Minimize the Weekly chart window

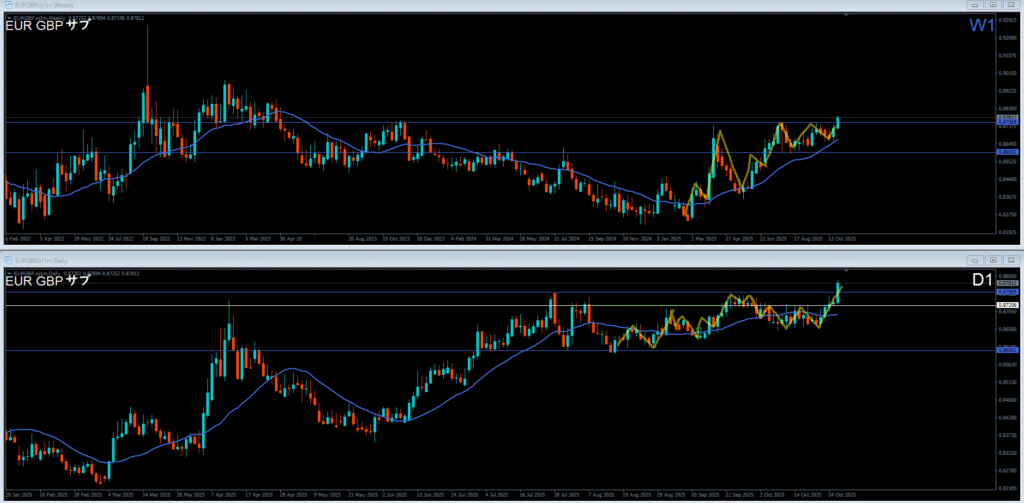pos(975,5)
